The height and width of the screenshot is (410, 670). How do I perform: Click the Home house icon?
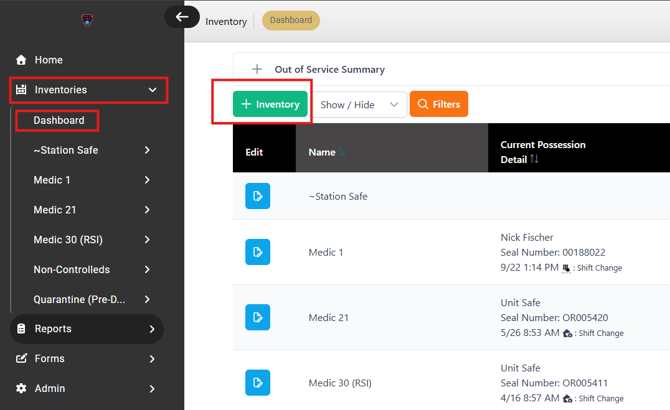pos(21,60)
